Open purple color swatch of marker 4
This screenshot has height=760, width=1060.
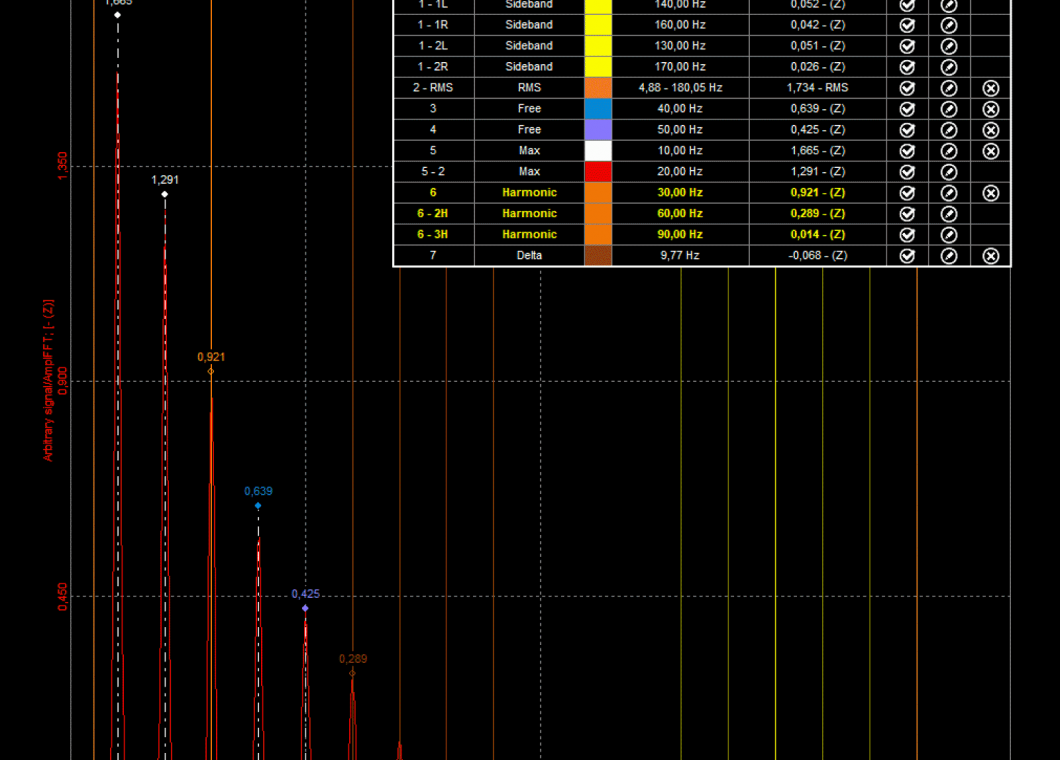pyautogui.click(x=598, y=130)
